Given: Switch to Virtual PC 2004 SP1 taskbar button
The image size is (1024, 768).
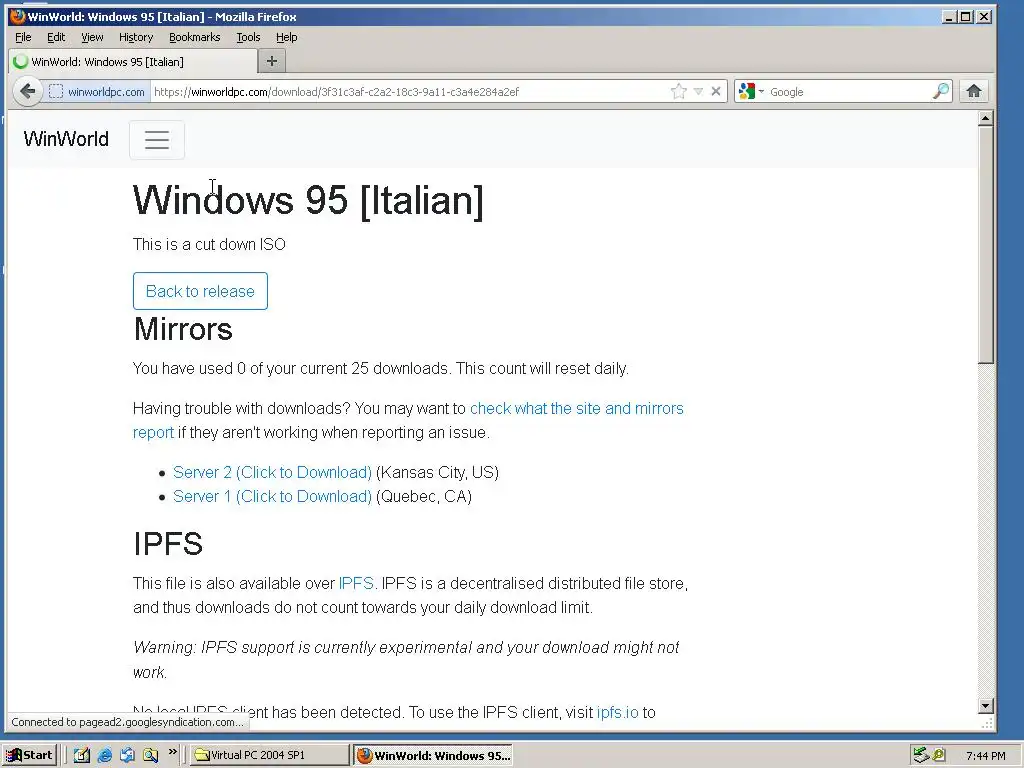Looking at the screenshot, I should click(270, 755).
